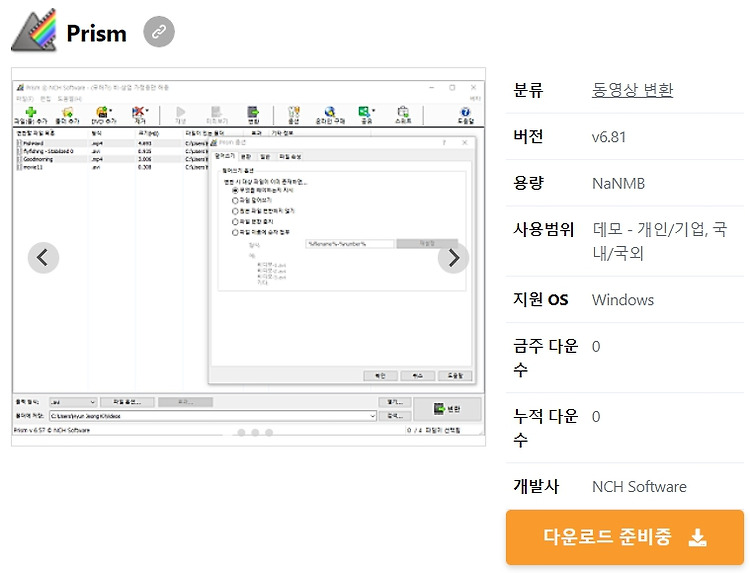
Task: Select the middle carousel dot indicator
Action: pos(255,432)
